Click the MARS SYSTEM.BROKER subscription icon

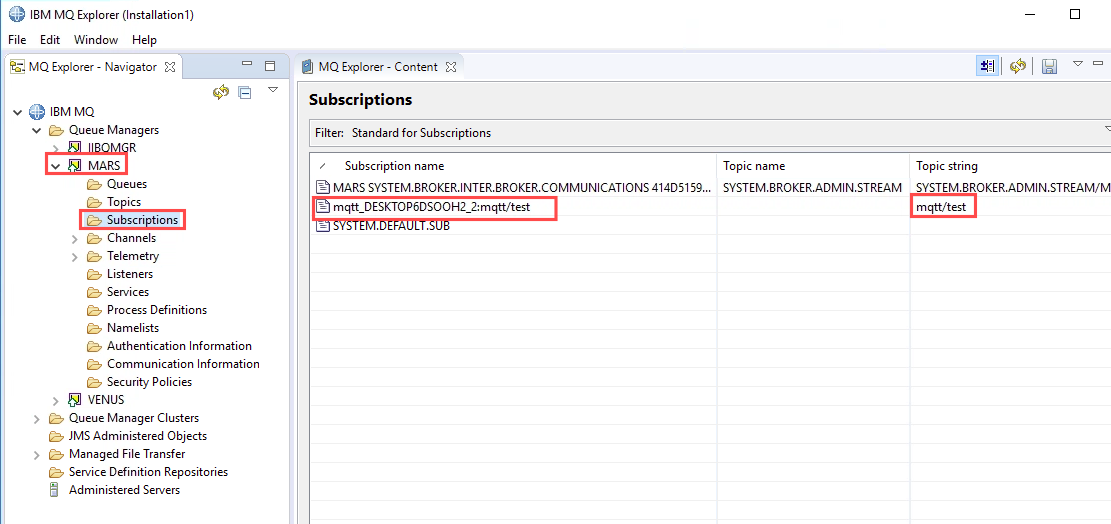(x=324, y=188)
